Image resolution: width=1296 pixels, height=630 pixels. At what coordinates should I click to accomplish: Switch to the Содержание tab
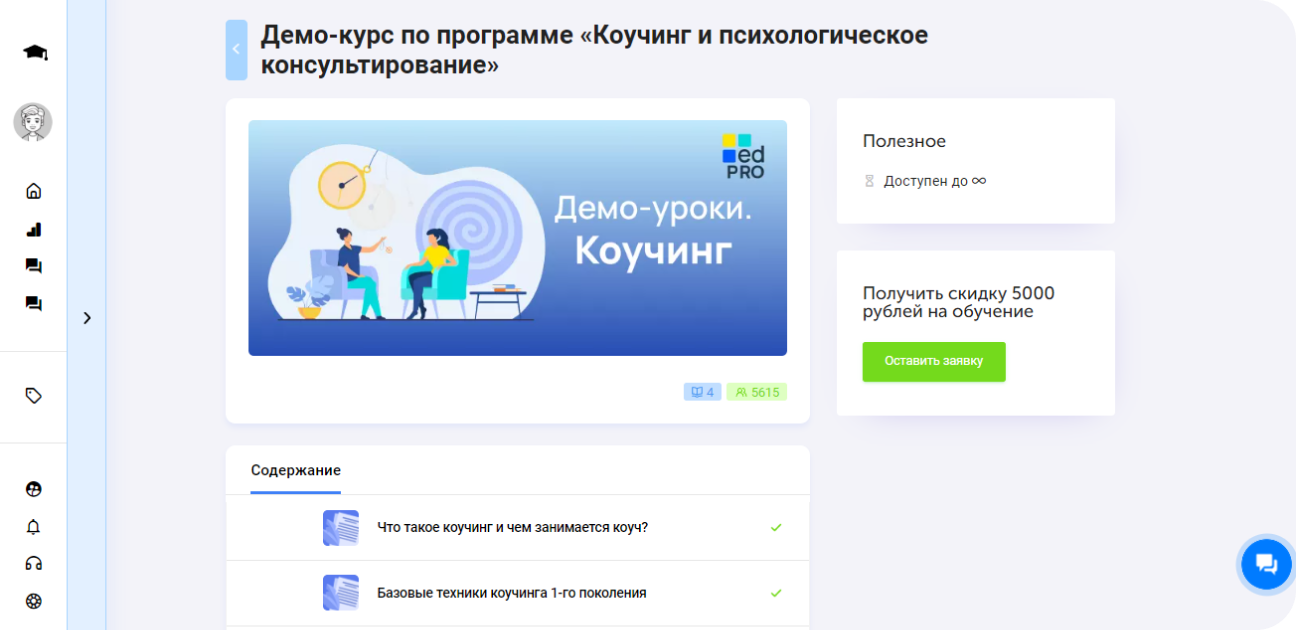(x=295, y=470)
